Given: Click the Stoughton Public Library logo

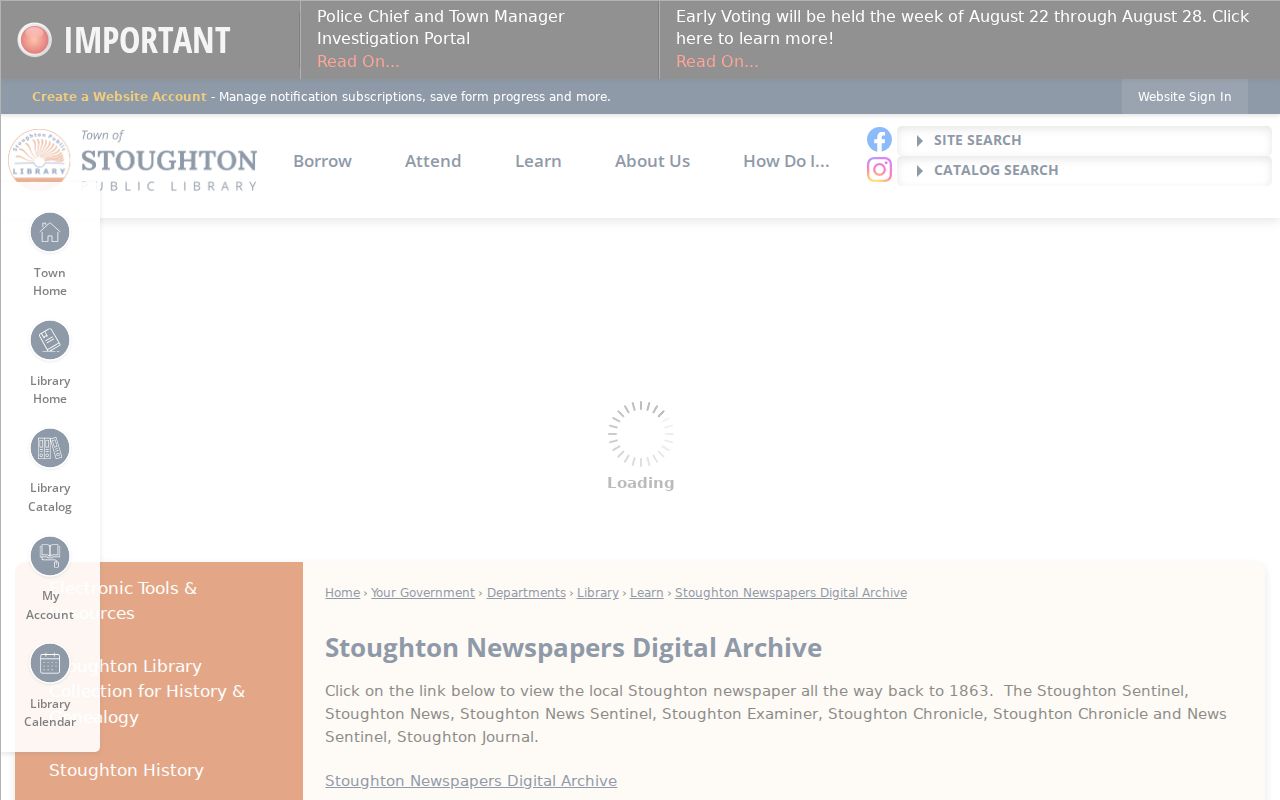Looking at the screenshot, I should tap(133, 160).
